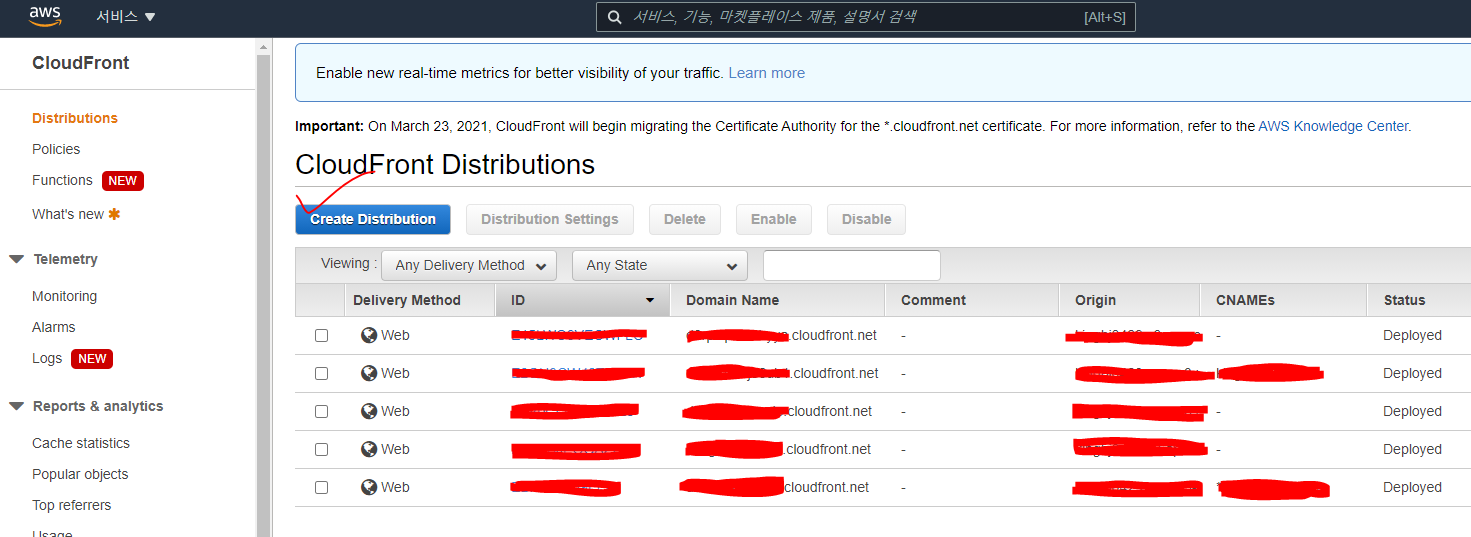The image size is (1471, 537).
Task: Focus the distribution filter text box
Action: (x=852, y=265)
